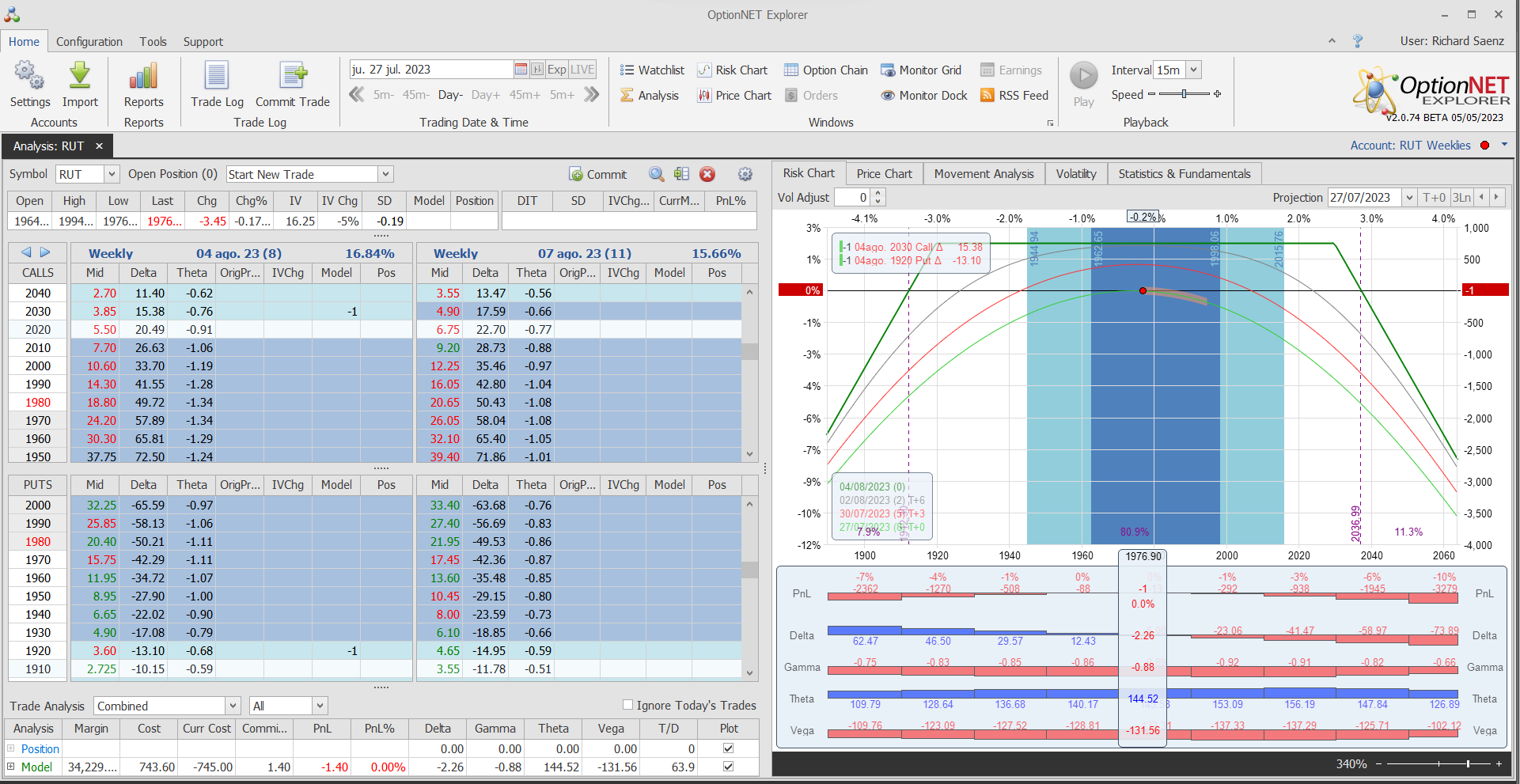
Task: Enable Ignore Today's Trades checkbox
Action: tap(628, 705)
